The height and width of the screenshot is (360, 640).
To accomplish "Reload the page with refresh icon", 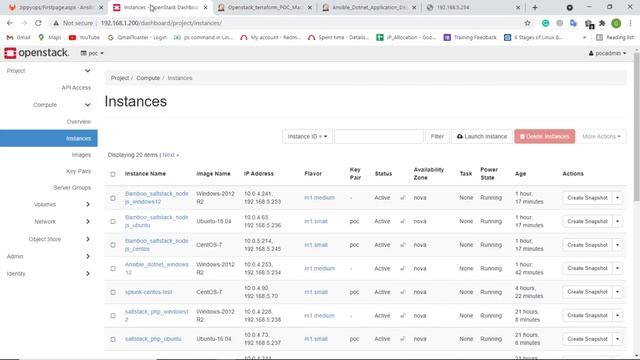I will (38, 23).
